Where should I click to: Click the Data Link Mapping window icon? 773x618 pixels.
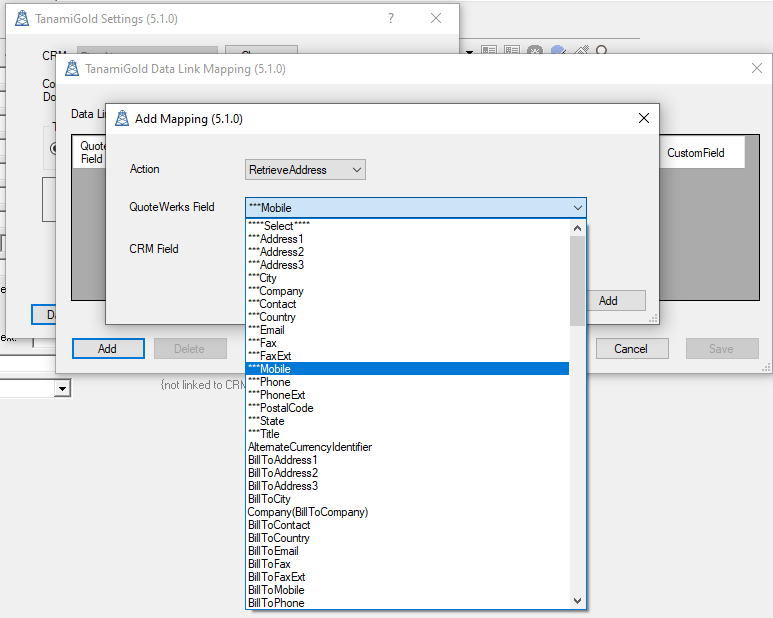click(72, 69)
